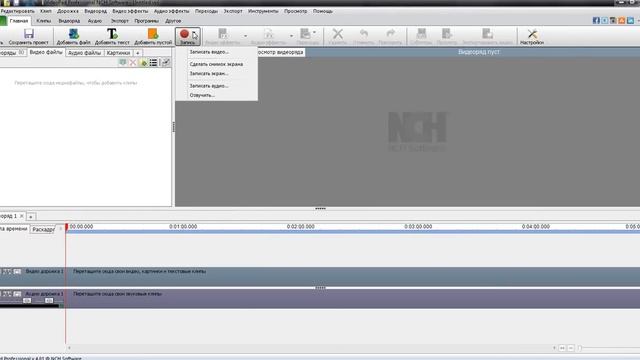This screenshot has width=640, height=360.
Task: Toggle the first icon on Видео дорожка 1
Action: pyautogui.click(x=7, y=271)
